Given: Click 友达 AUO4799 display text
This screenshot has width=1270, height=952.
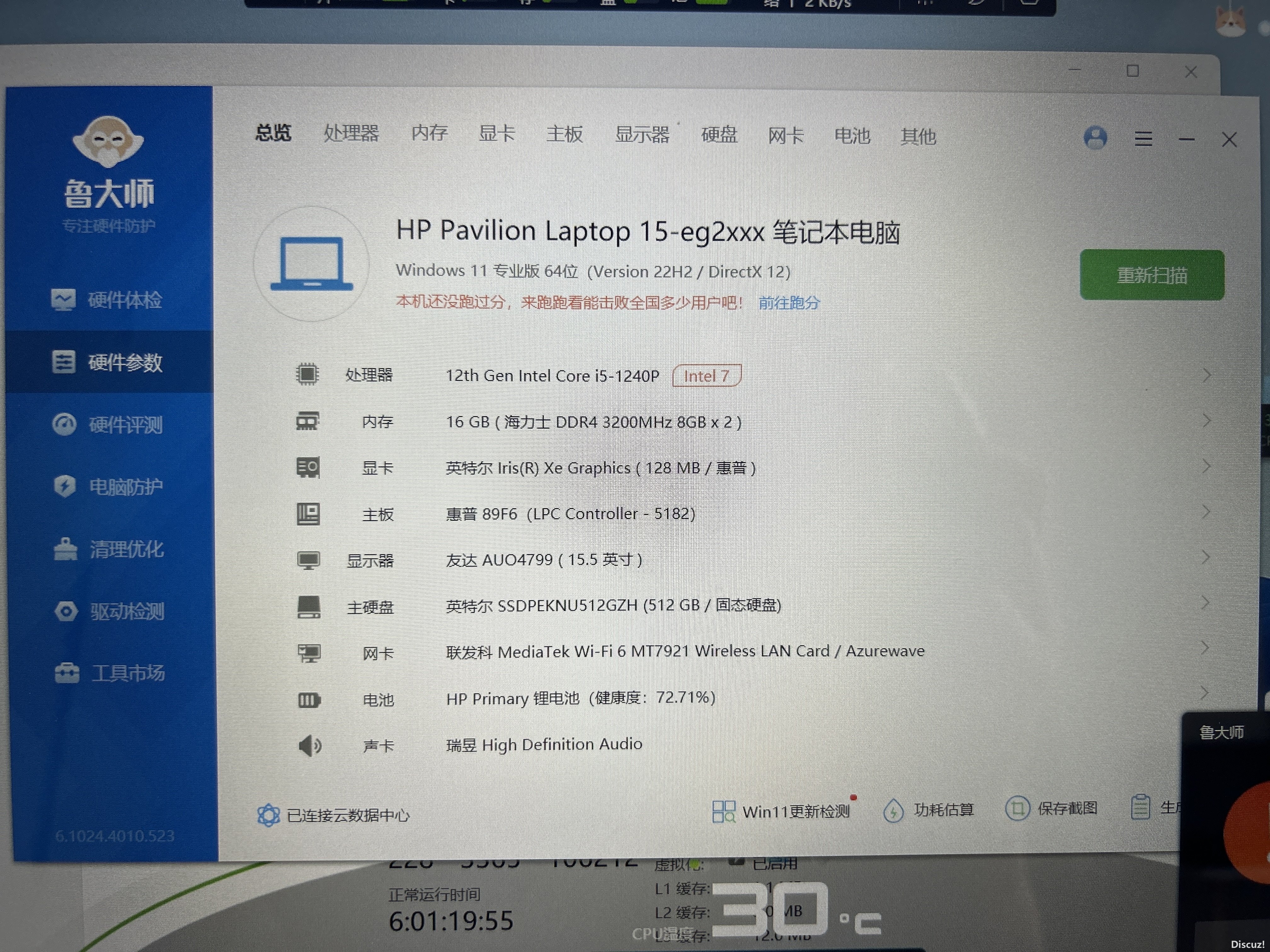Looking at the screenshot, I should pyautogui.click(x=544, y=559).
